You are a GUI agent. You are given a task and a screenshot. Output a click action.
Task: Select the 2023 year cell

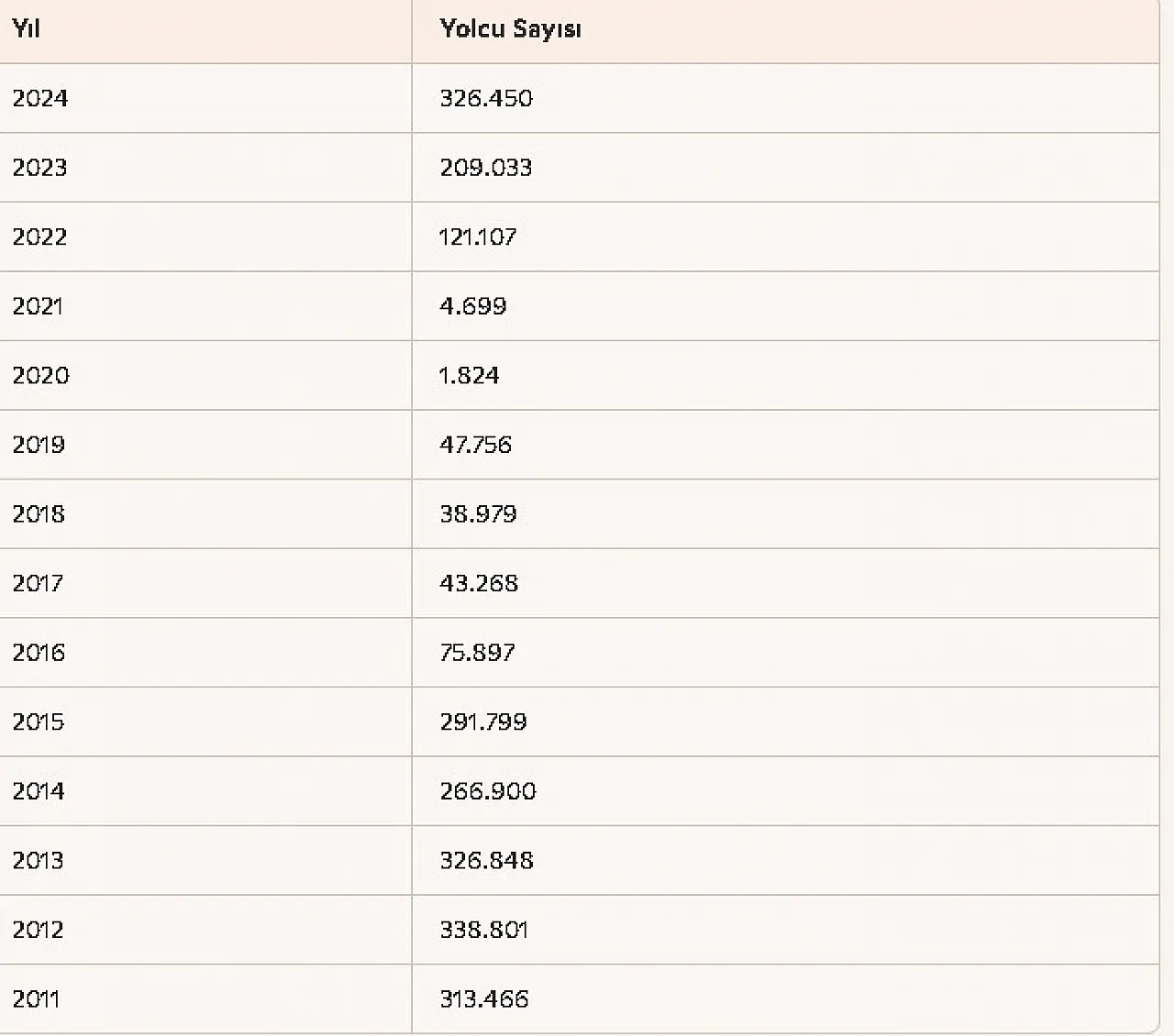coord(40,168)
